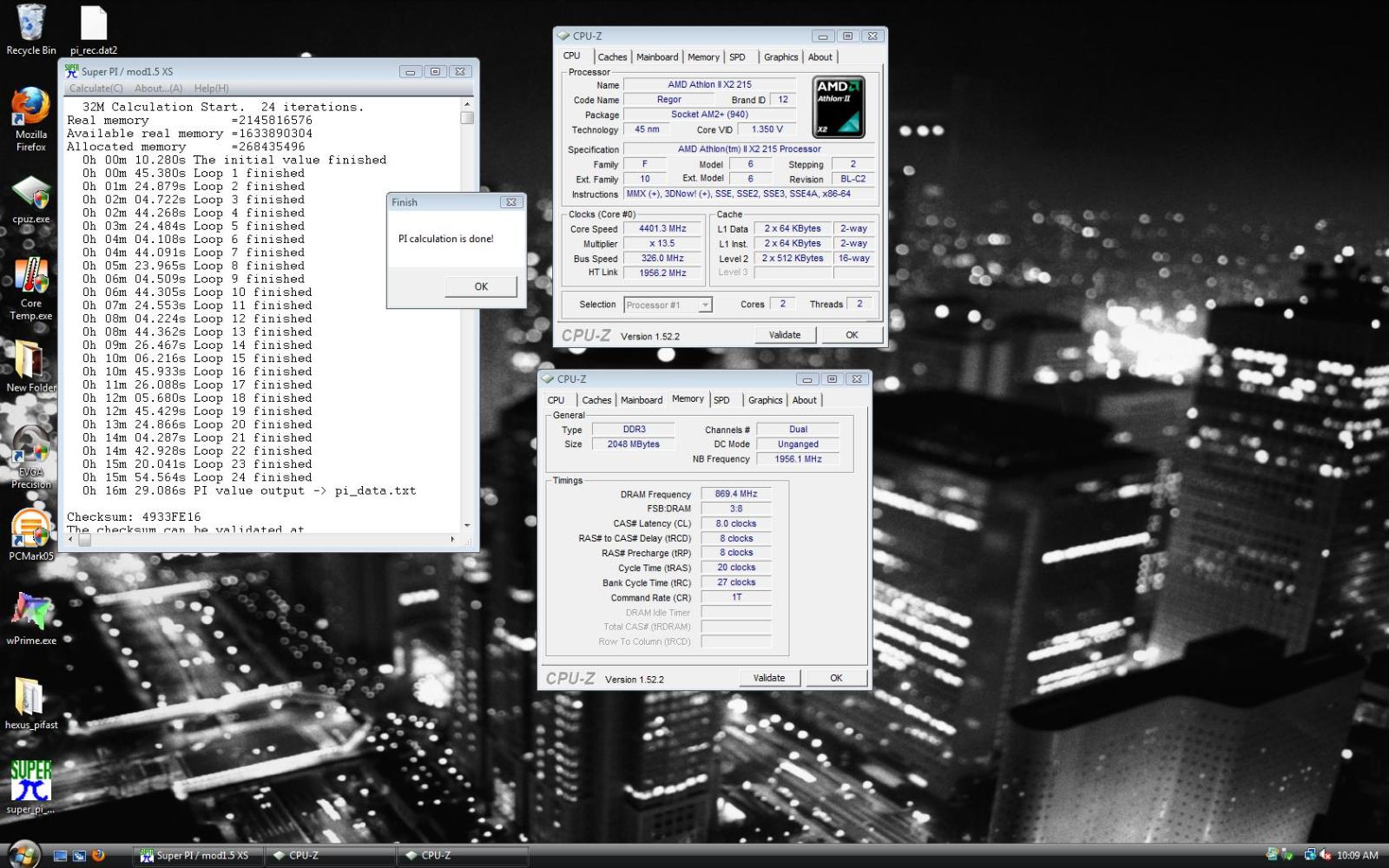
Task: Click the system clock showing 10:09 AM
Action: (1357, 855)
